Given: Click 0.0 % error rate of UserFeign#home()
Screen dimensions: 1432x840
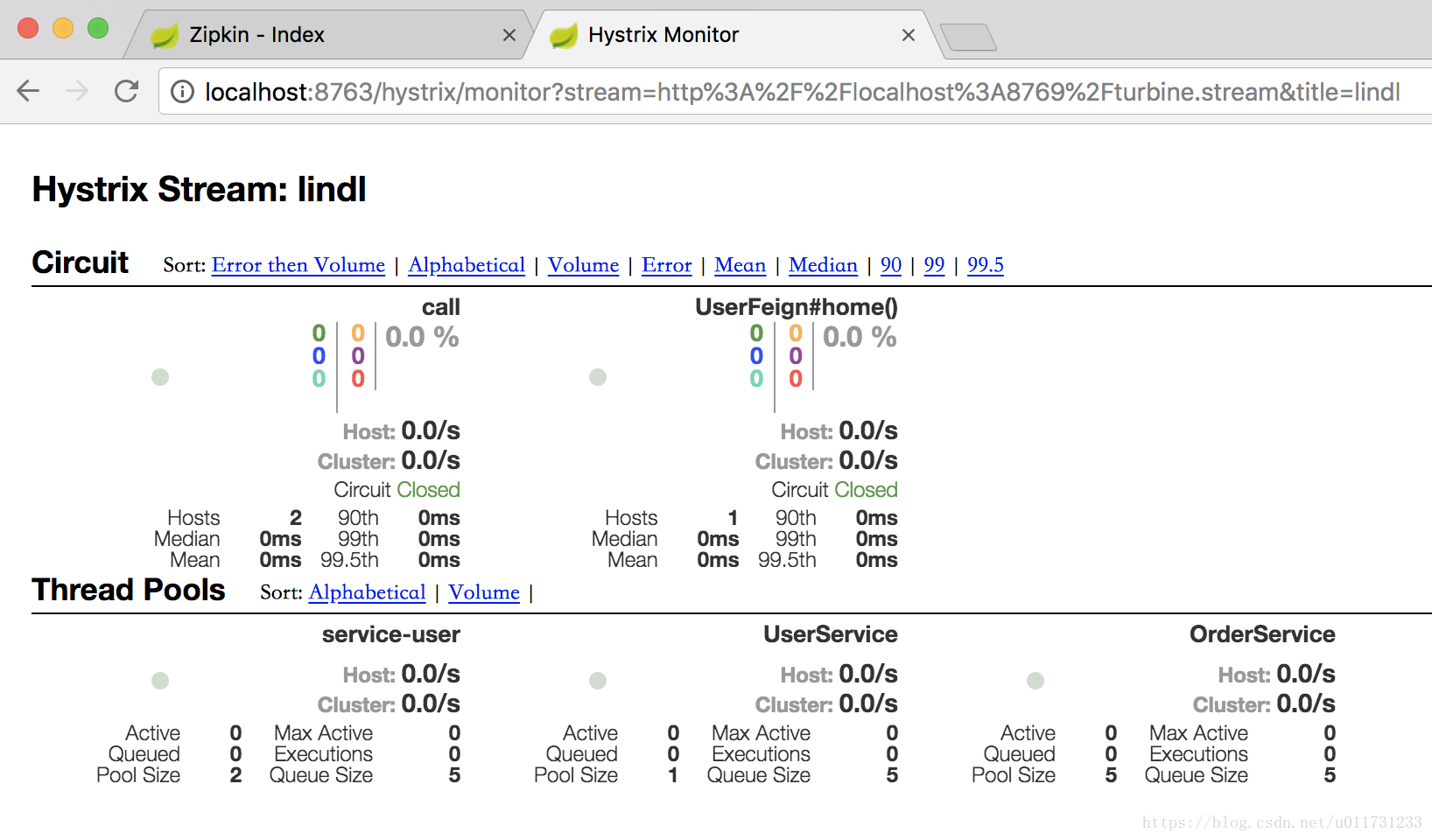Looking at the screenshot, I should click(x=860, y=337).
